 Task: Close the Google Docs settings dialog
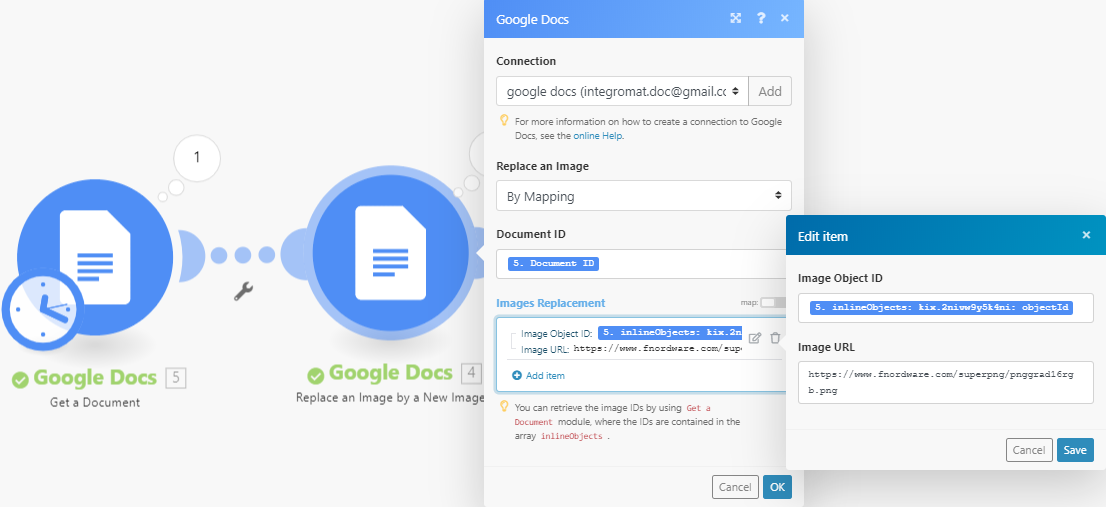tap(784, 18)
